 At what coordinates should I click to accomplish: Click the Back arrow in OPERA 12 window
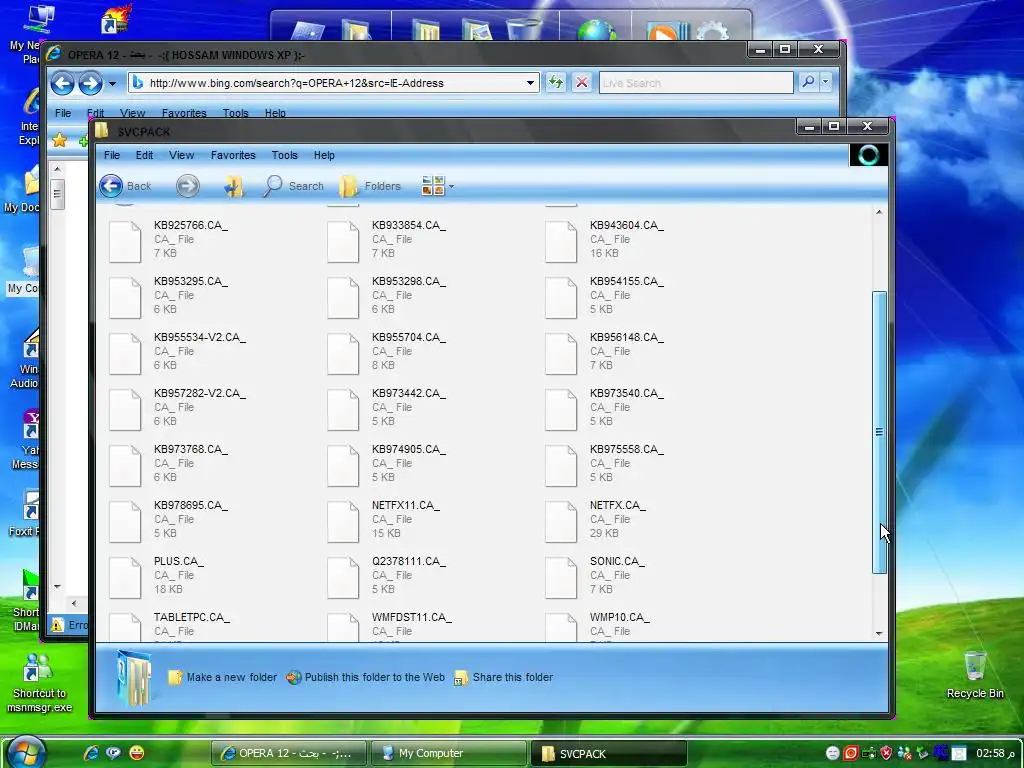click(63, 83)
